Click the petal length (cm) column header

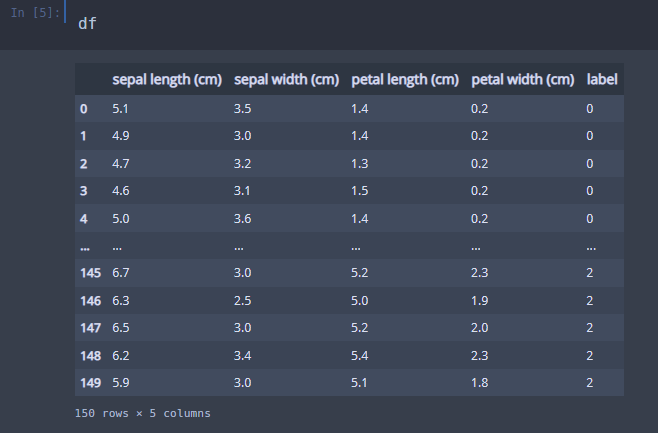point(405,79)
